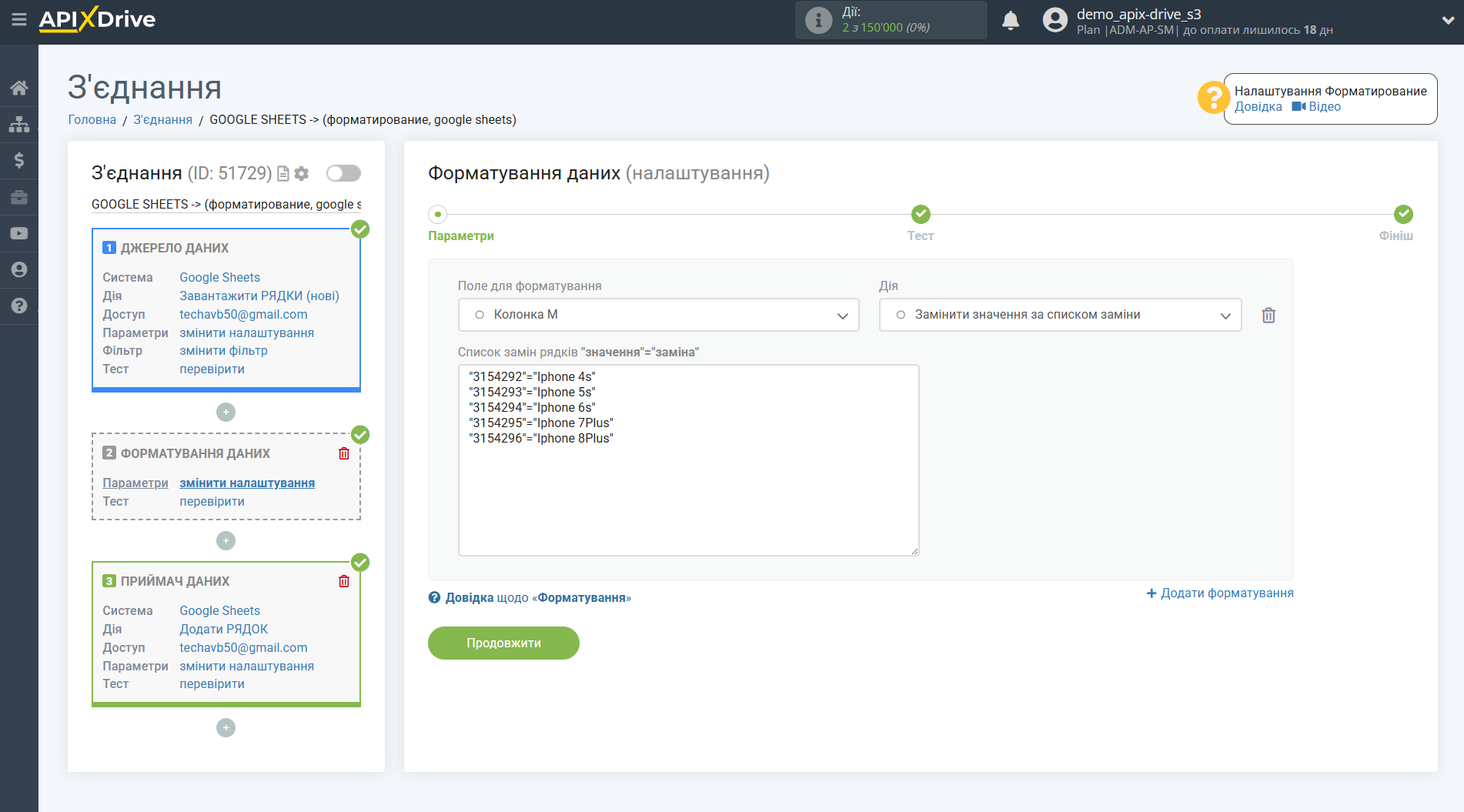Click receiver змінити налаштування link

[246, 666]
